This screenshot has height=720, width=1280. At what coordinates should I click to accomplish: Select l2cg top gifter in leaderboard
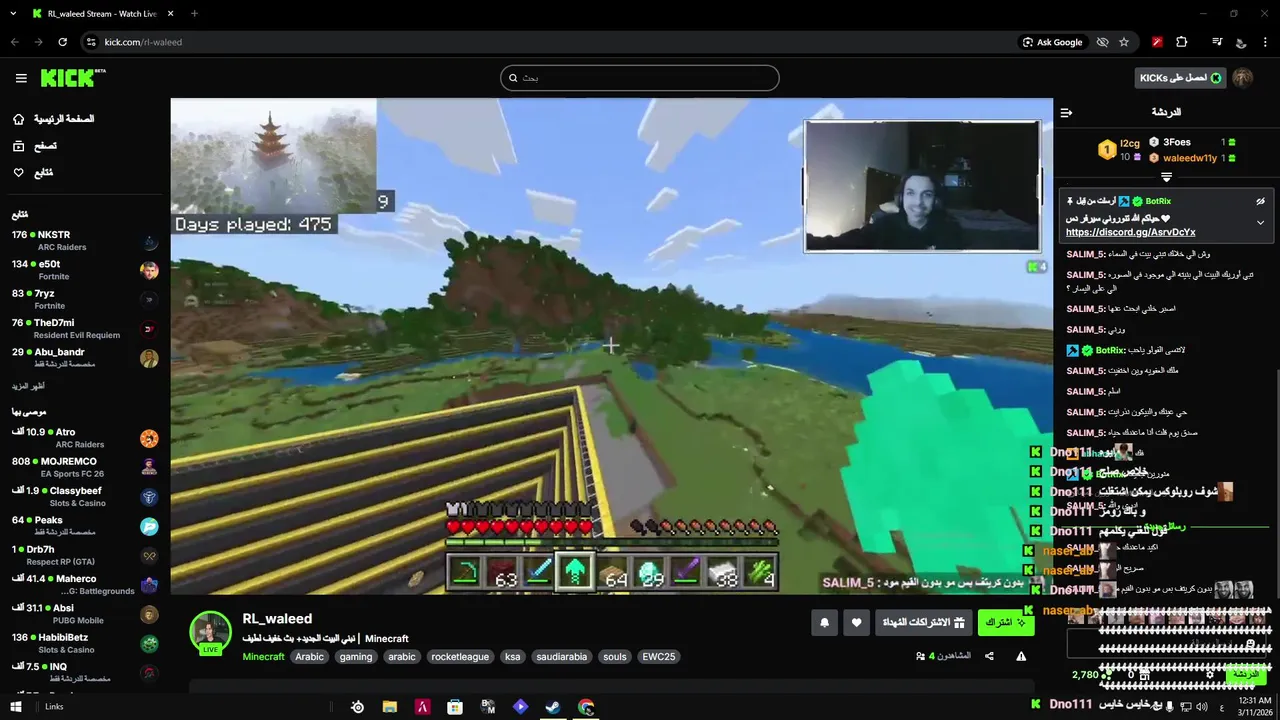point(1120,149)
